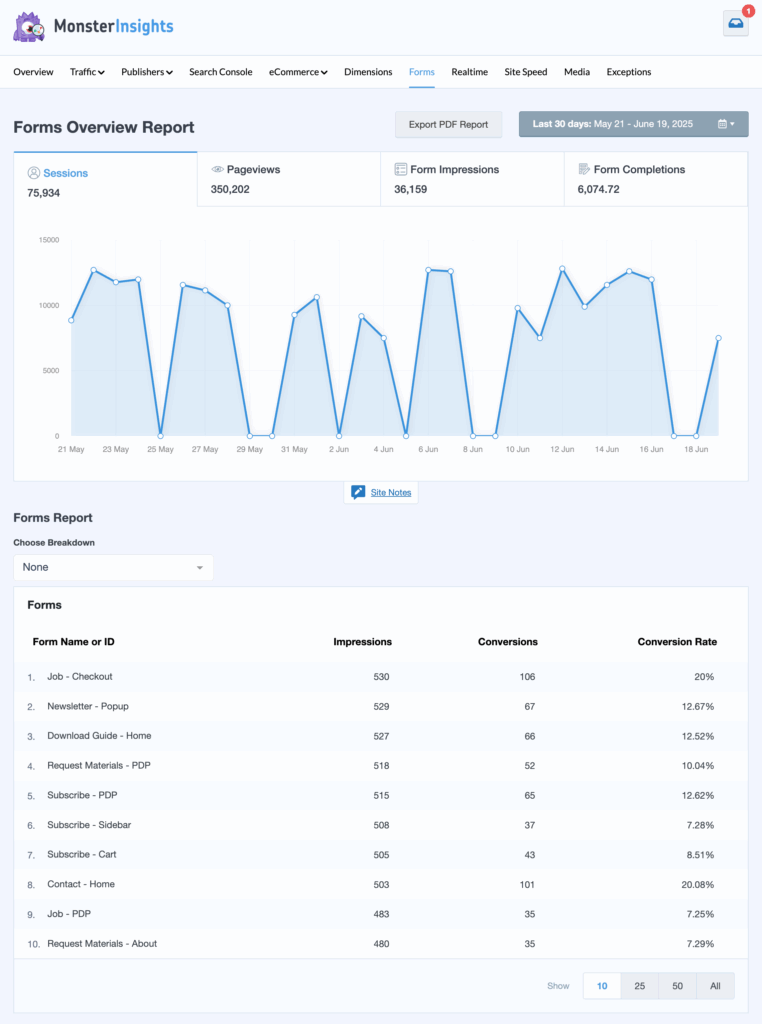The height and width of the screenshot is (1024, 762).
Task: Select the Job - Checkout form row
Action: point(80,677)
